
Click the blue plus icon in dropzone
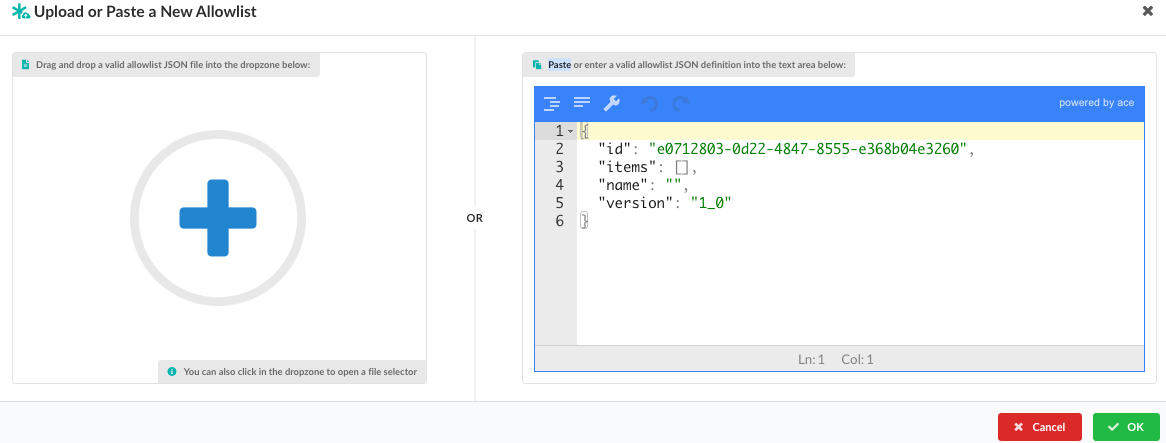click(218, 217)
